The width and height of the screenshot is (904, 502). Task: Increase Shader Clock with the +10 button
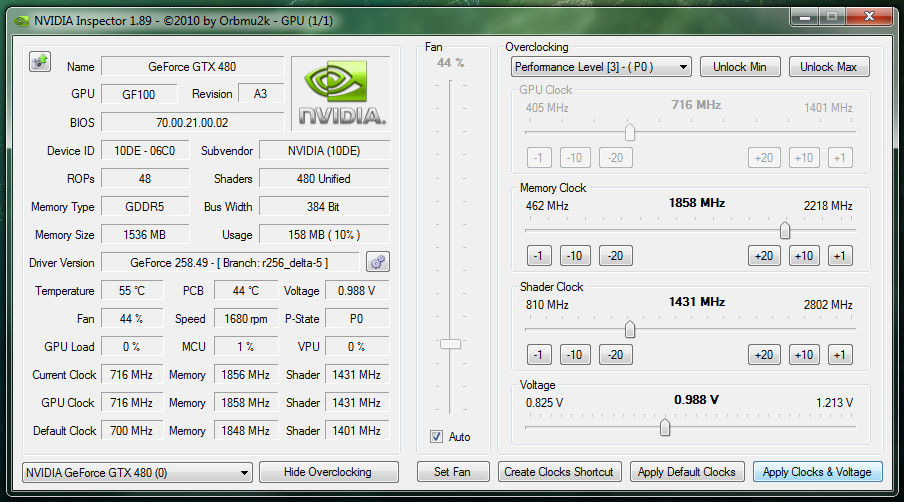click(x=804, y=355)
